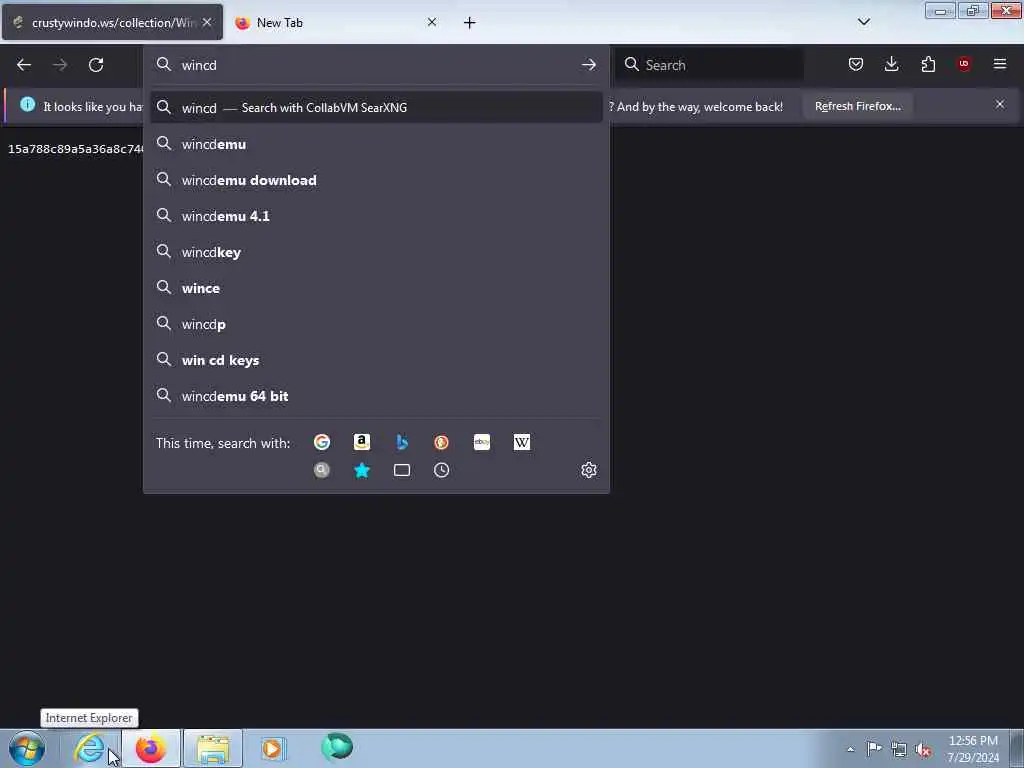This screenshot has height=768, width=1024.
Task: Choose the 'wince' suggestion
Action: tap(376, 288)
